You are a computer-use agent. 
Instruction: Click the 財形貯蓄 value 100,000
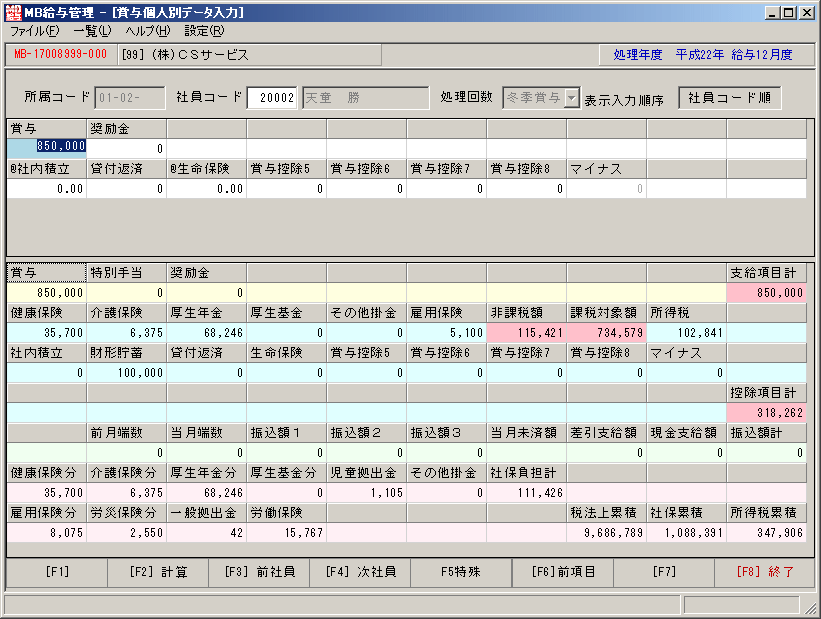pyautogui.click(x=127, y=372)
